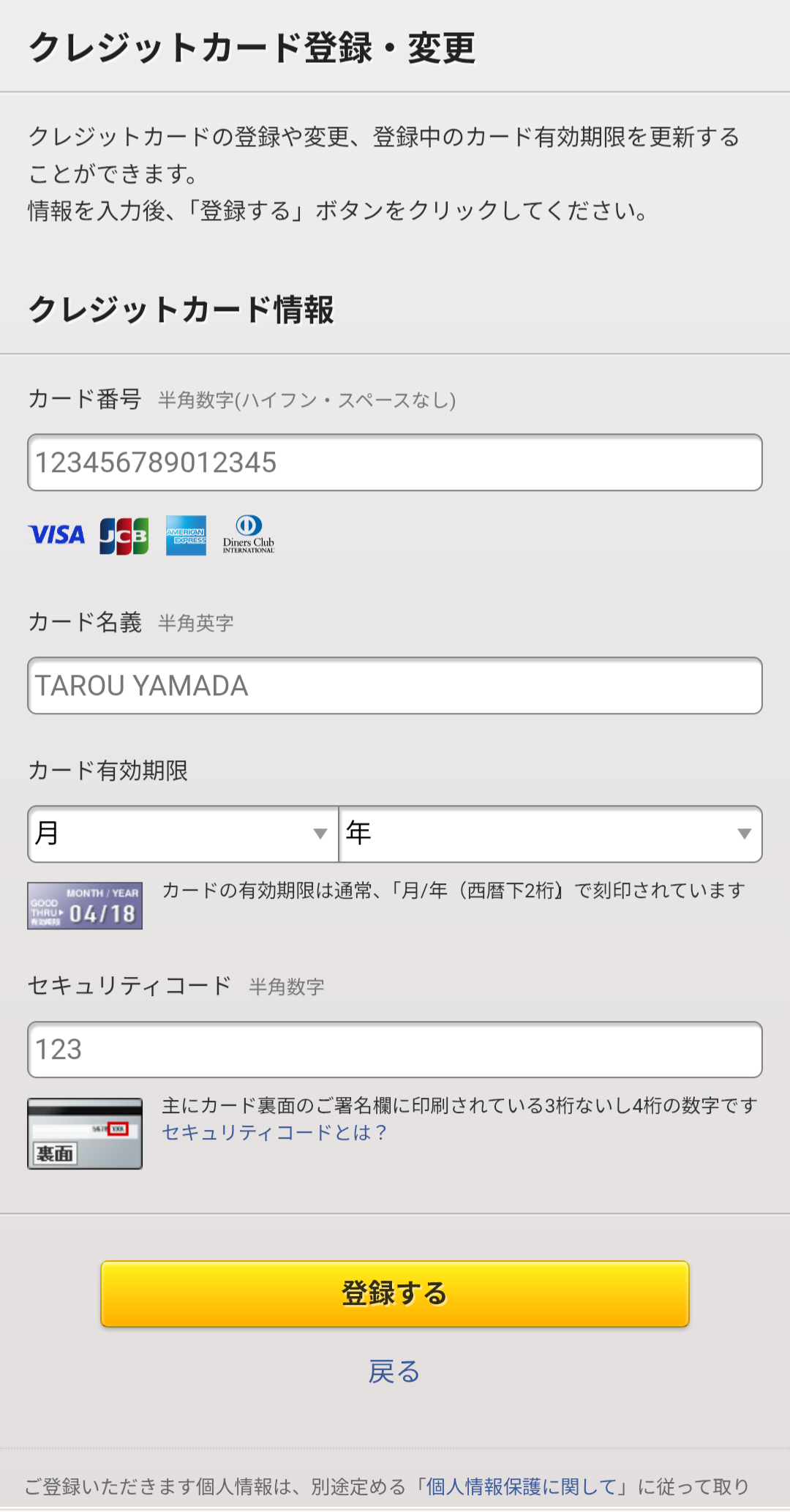
Task: Click the card back side security code image
Action: tap(85, 1134)
